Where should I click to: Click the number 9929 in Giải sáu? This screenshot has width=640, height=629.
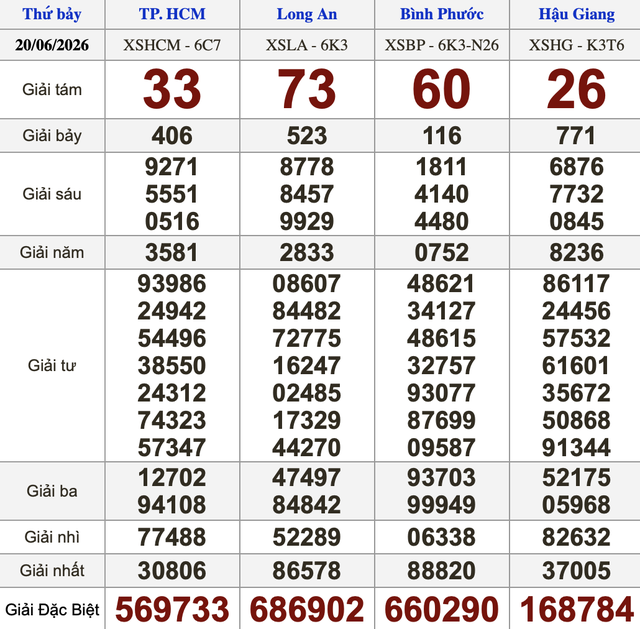point(307,222)
